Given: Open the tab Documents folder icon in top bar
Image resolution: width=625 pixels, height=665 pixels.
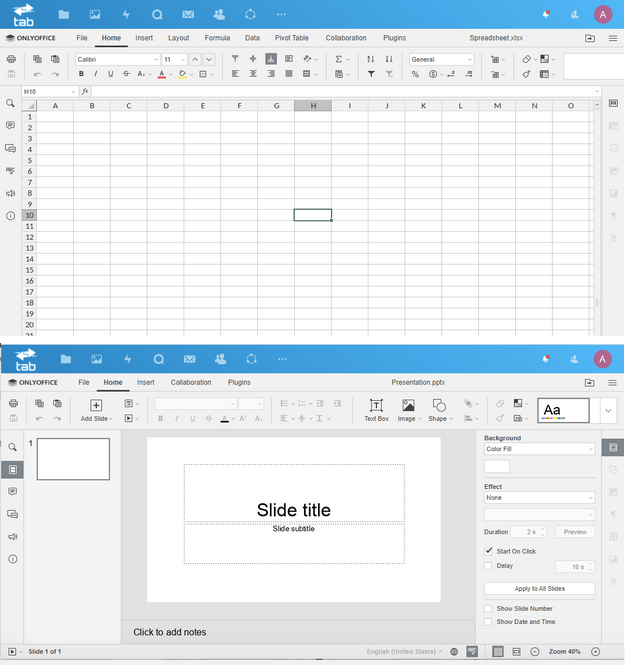Looking at the screenshot, I should pos(64,15).
